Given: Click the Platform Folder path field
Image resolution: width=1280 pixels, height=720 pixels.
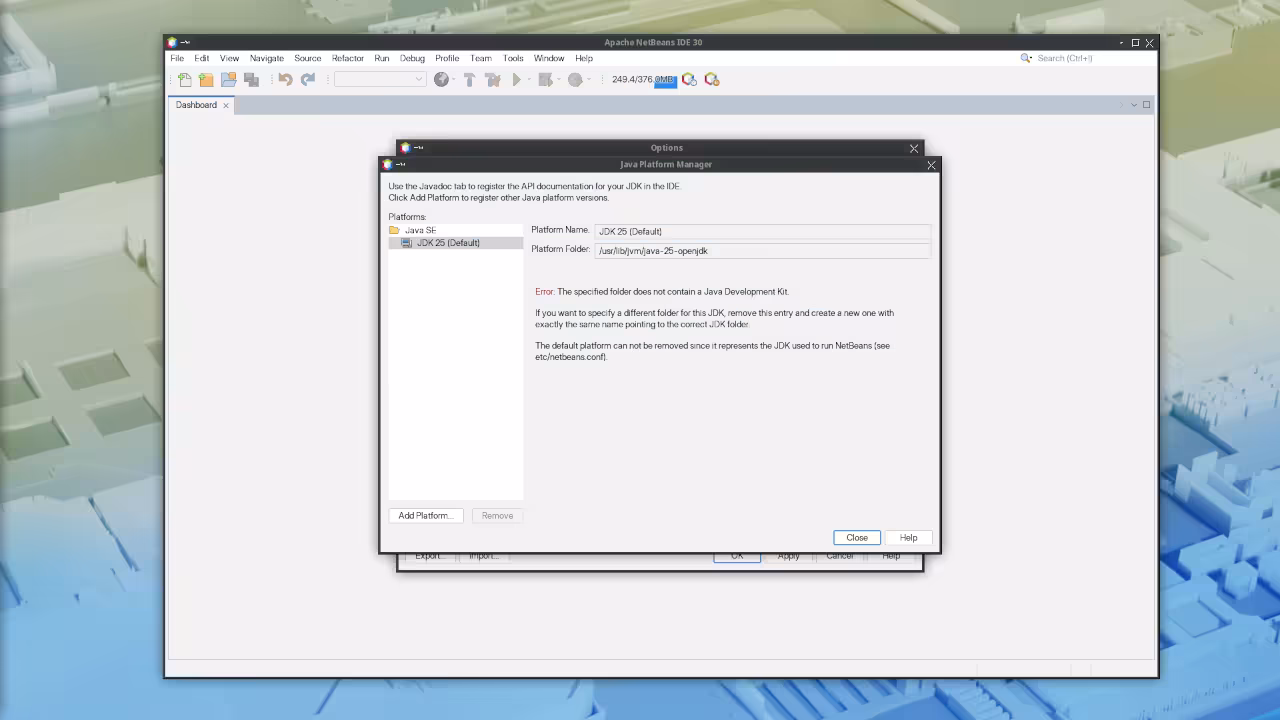Looking at the screenshot, I should point(762,251).
